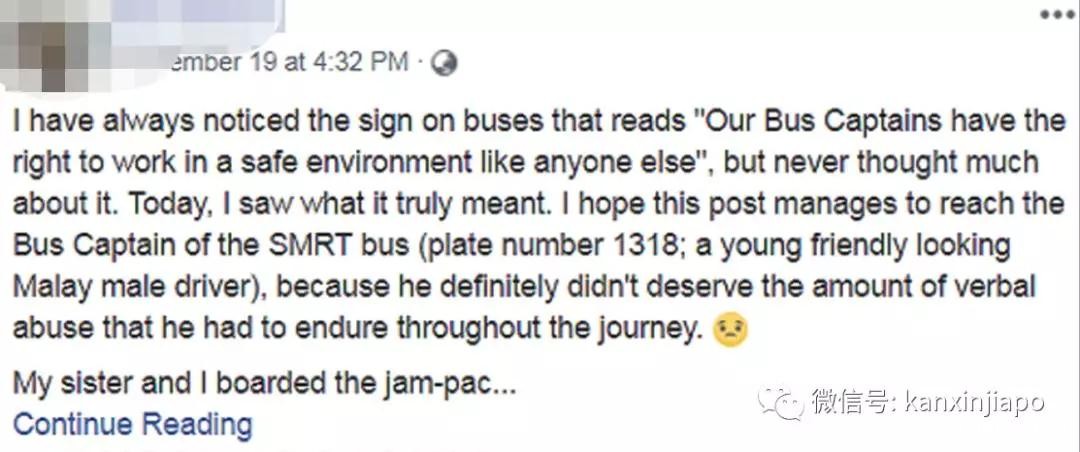Screen dimensions: 1080x452
Task: Click the WeChat logo in watermark
Action: click(x=779, y=403)
